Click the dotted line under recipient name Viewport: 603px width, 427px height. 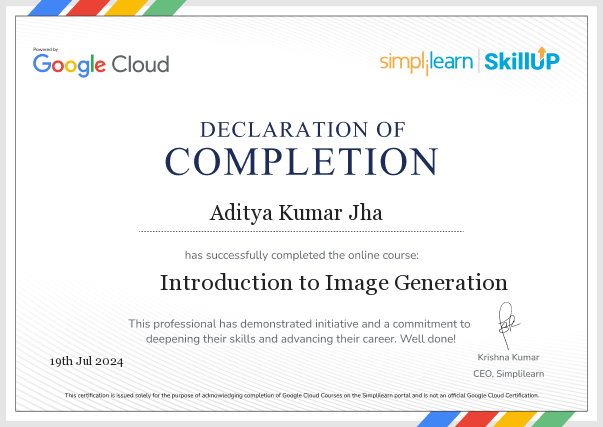pos(301,231)
